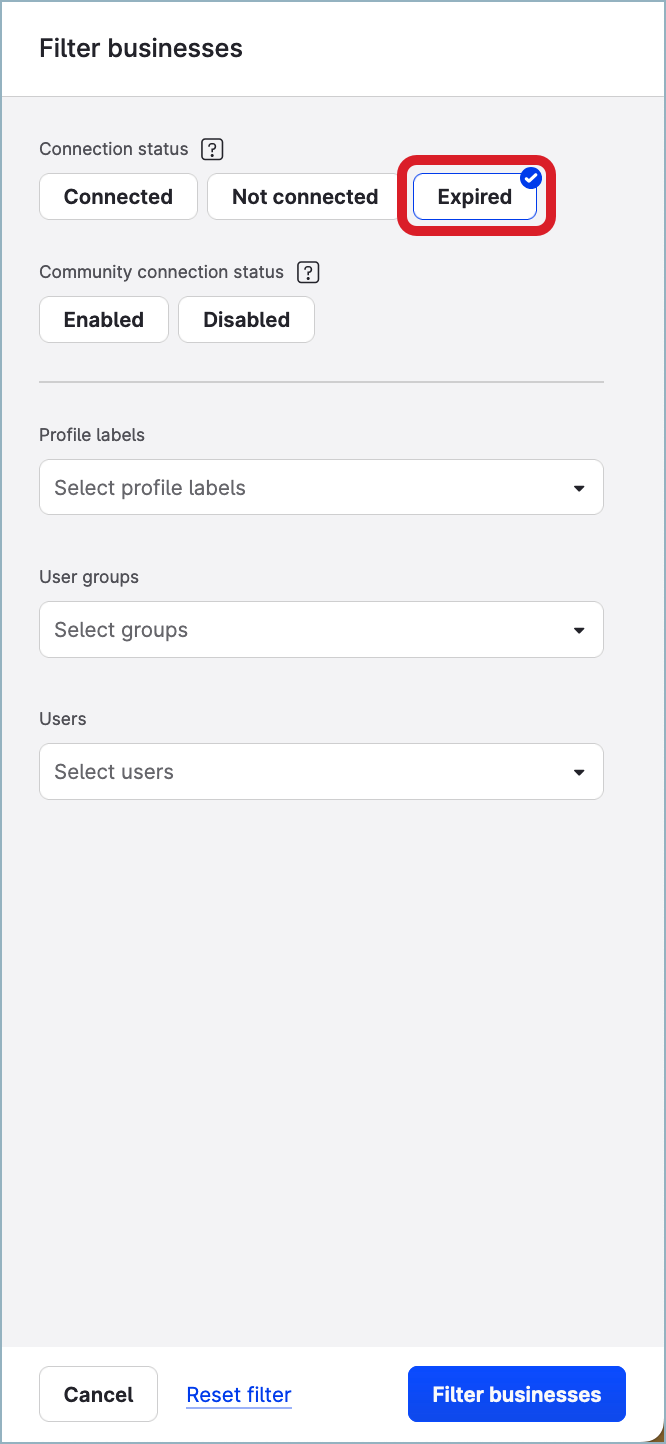
Task: Toggle the Connected status filter
Action: [118, 197]
